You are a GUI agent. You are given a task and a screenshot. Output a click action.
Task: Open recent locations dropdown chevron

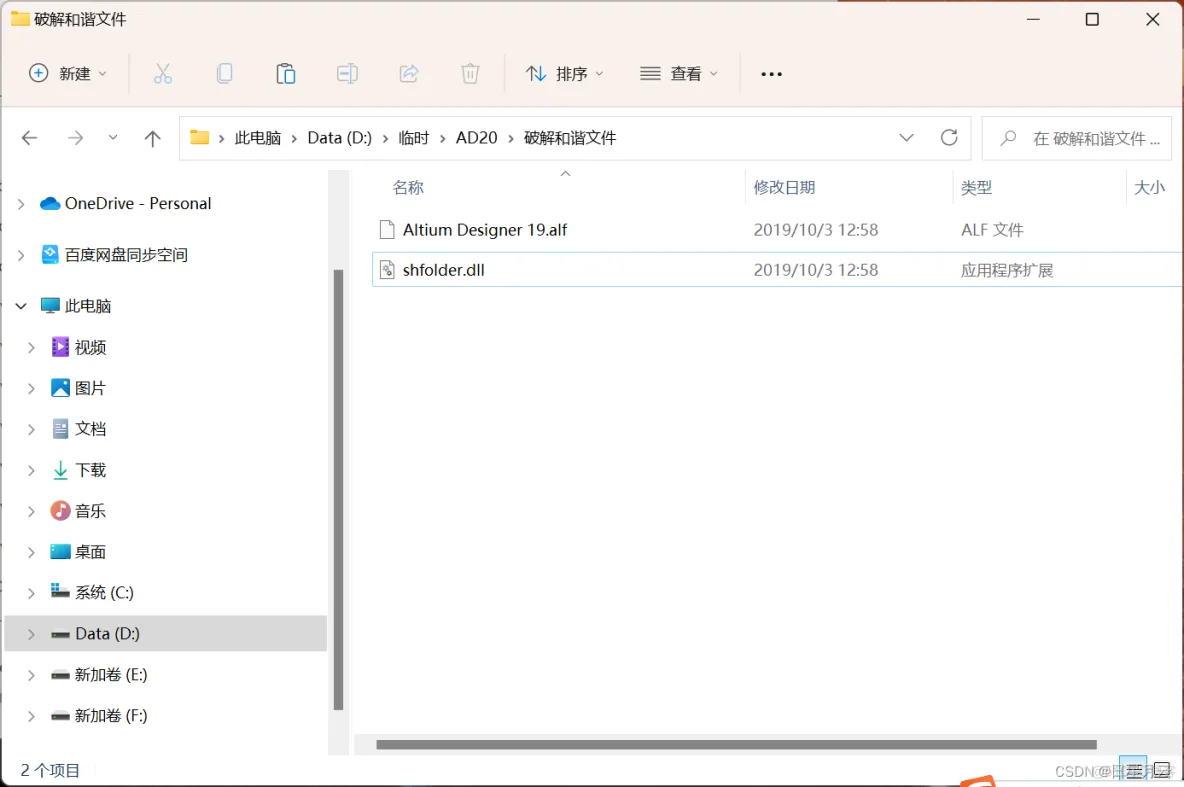point(113,137)
